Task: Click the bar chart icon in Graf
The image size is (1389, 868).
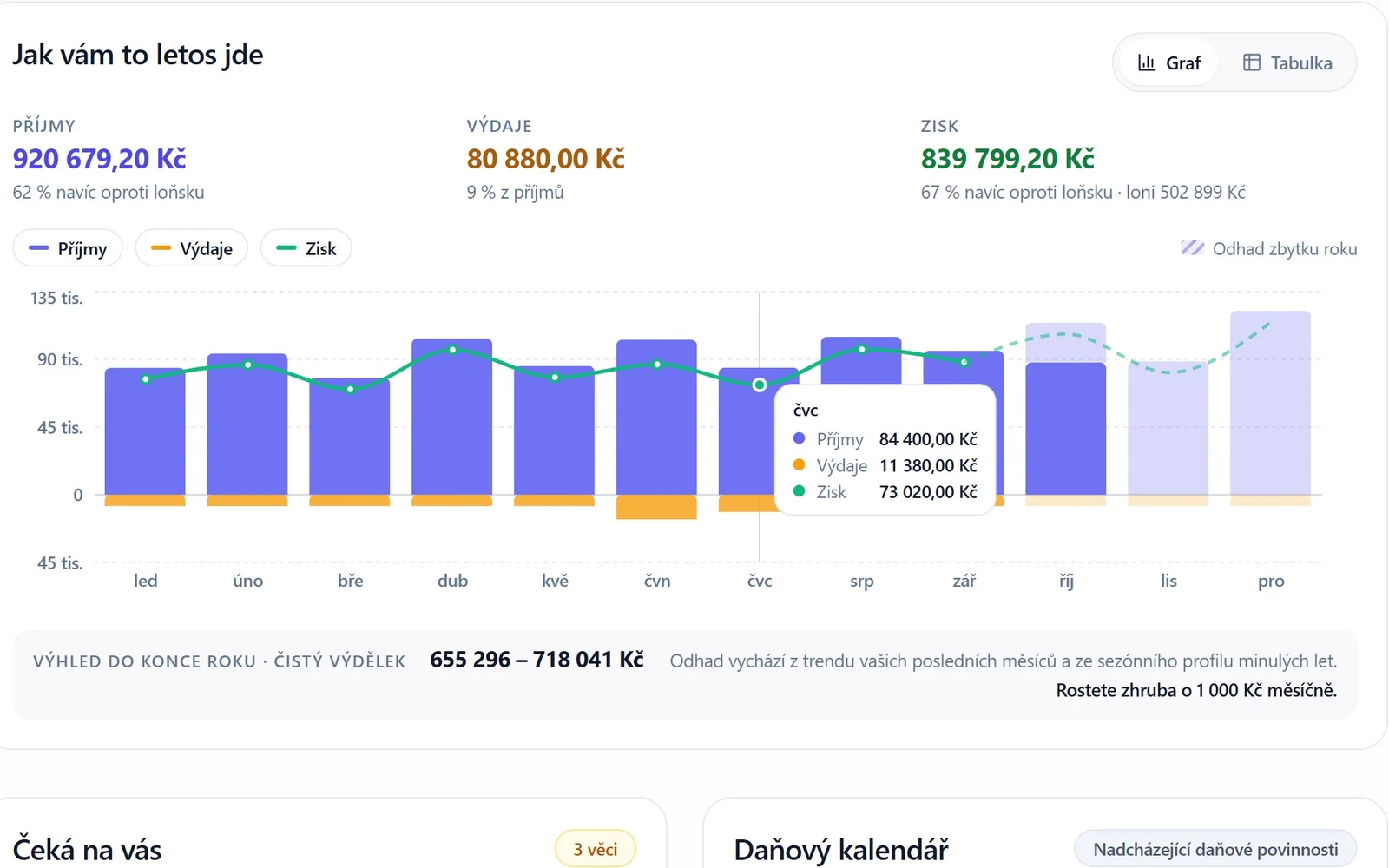Action: [x=1147, y=62]
